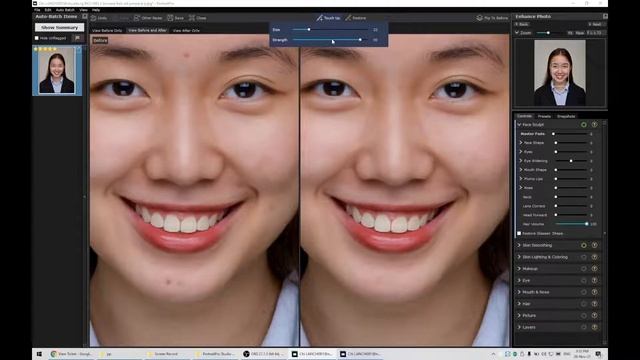Image resolution: width=640 pixels, height=360 pixels.
Task: Open the Auto Batch menu
Action: pos(65,10)
